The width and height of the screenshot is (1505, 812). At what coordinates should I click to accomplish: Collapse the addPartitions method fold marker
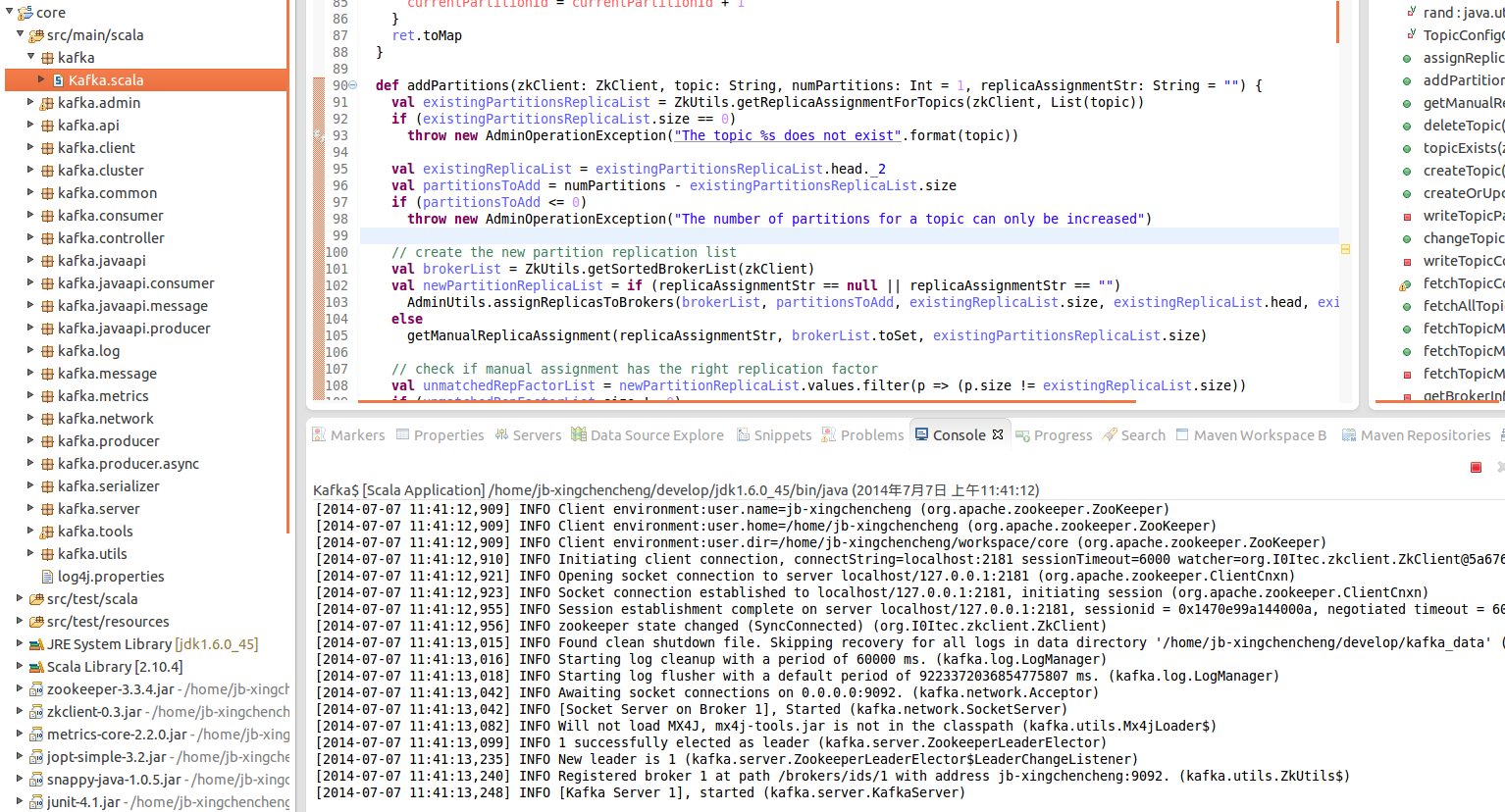(353, 85)
